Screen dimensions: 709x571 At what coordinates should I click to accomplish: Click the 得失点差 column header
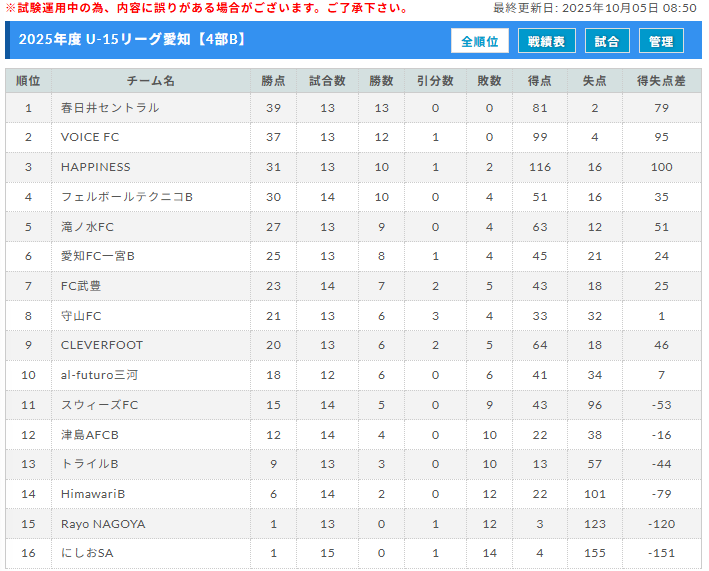tap(661, 80)
